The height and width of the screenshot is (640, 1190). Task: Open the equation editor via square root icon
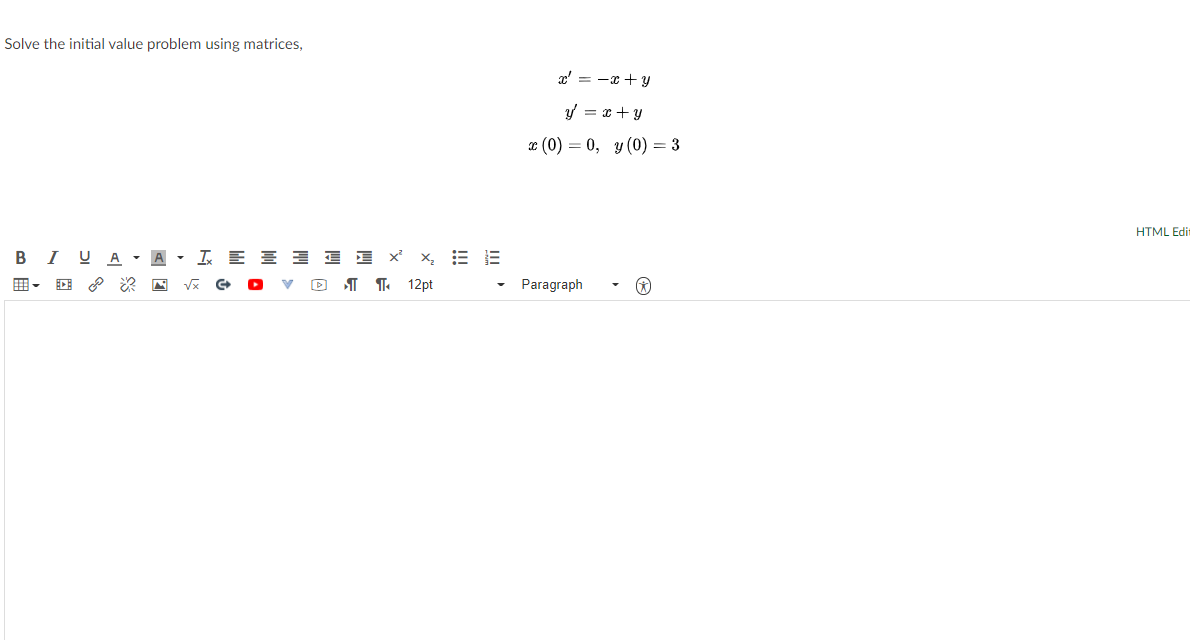pos(191,284)
